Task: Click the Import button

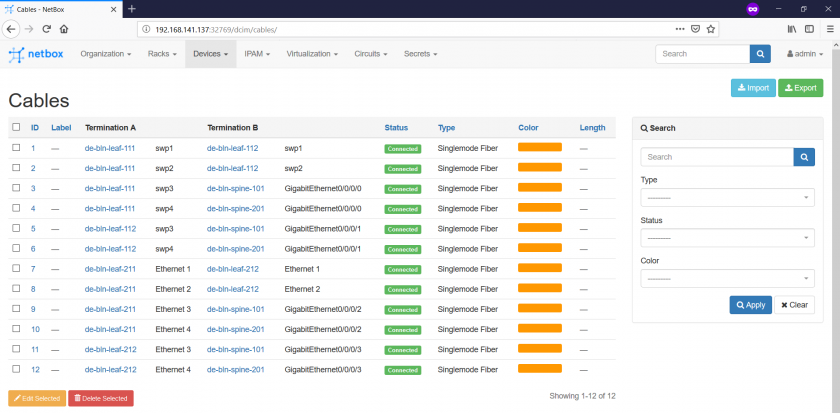Action: (753, 88)
